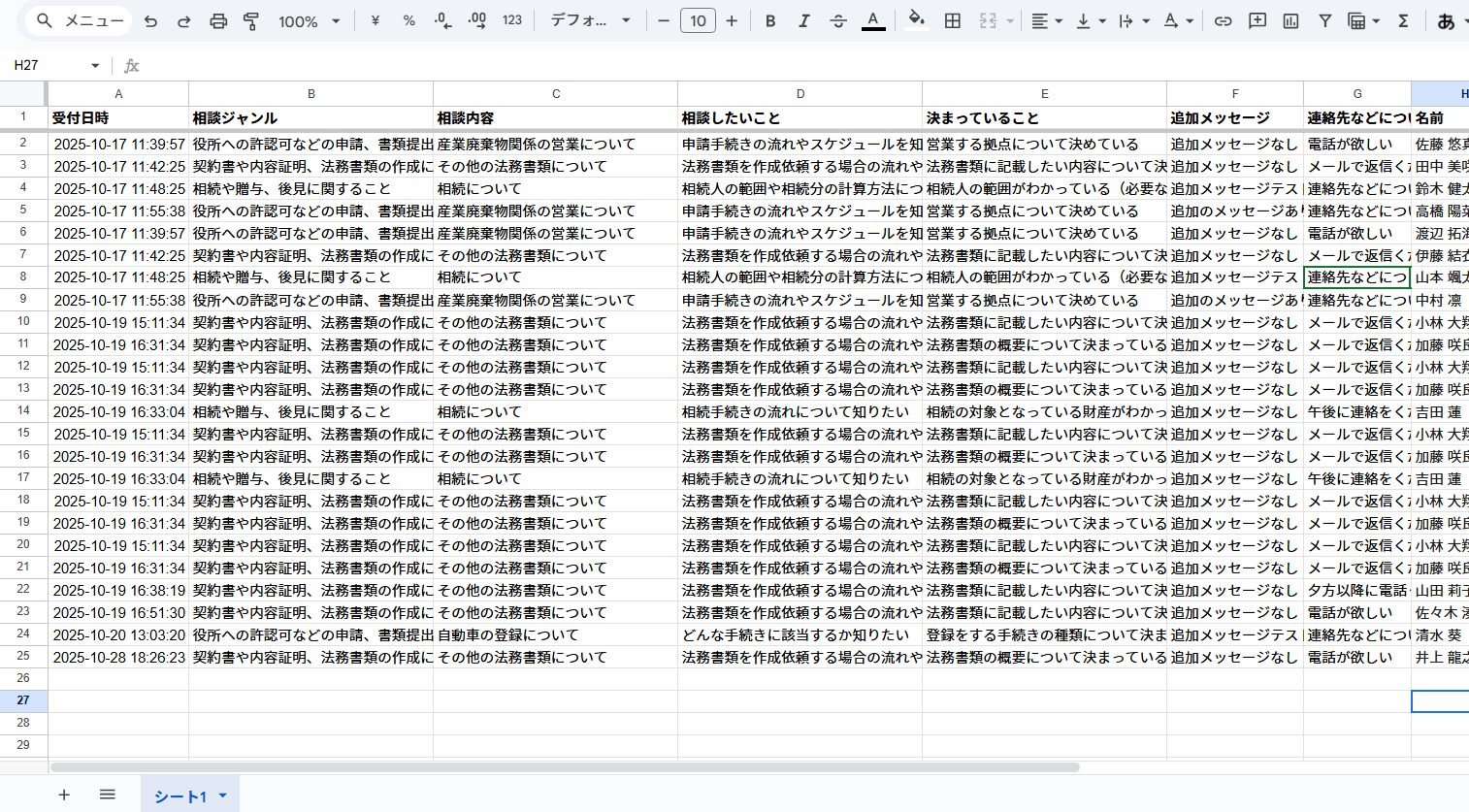Add a new sheet with plus button

click(x=64, y=795)
